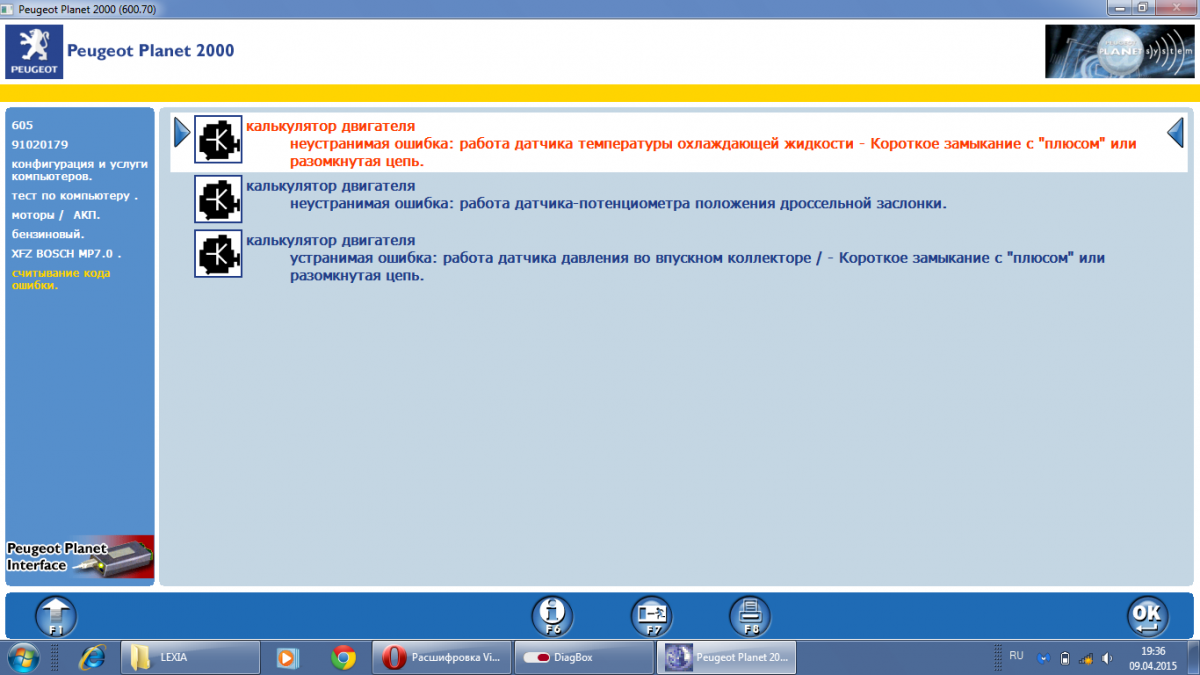The height and width of the screenshot is (675, 1200).
Task: Click the volume tray icon
Action: (1107, 658)
